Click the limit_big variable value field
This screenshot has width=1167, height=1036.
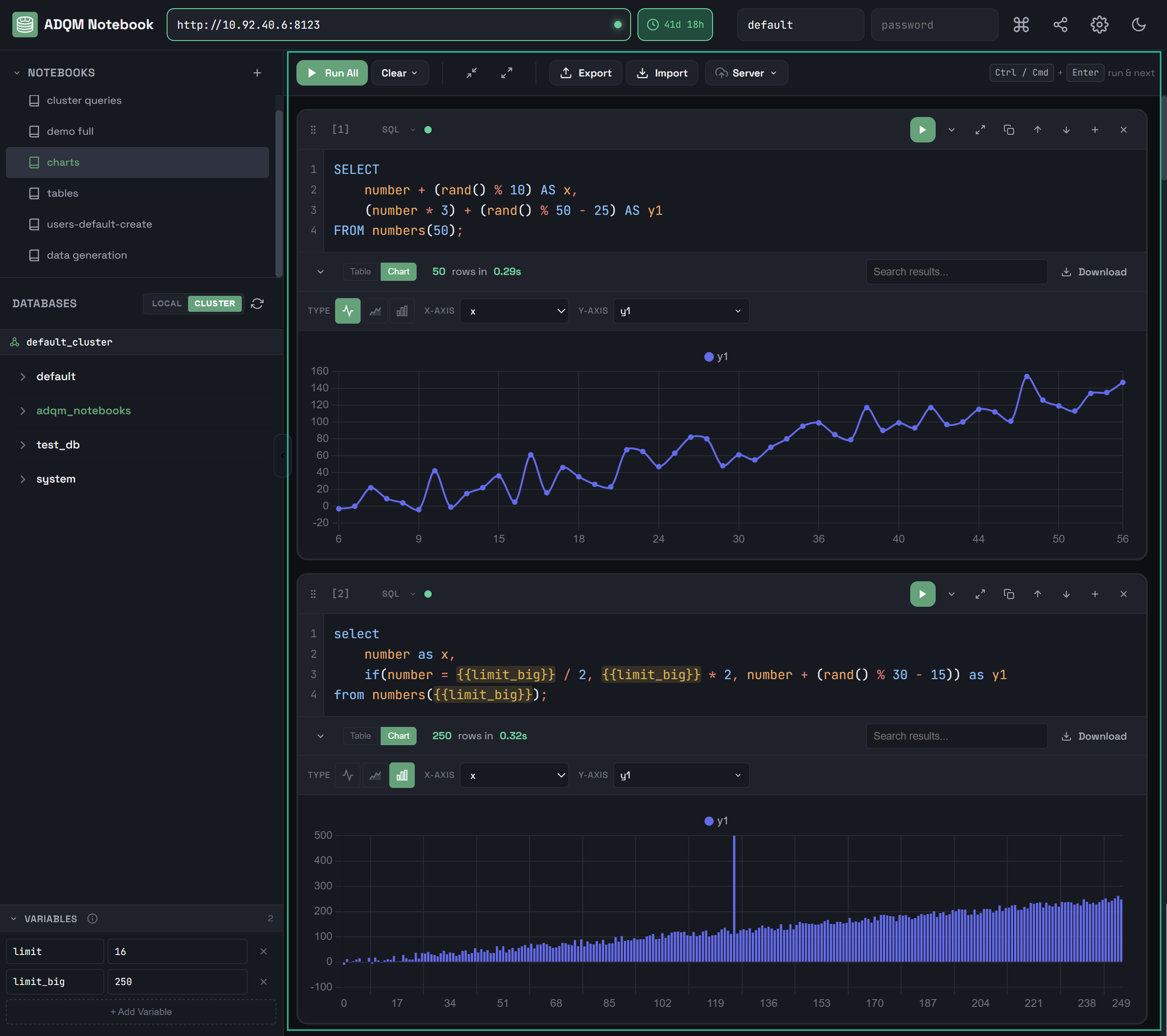pyautogui.click(x=177, y=982)
